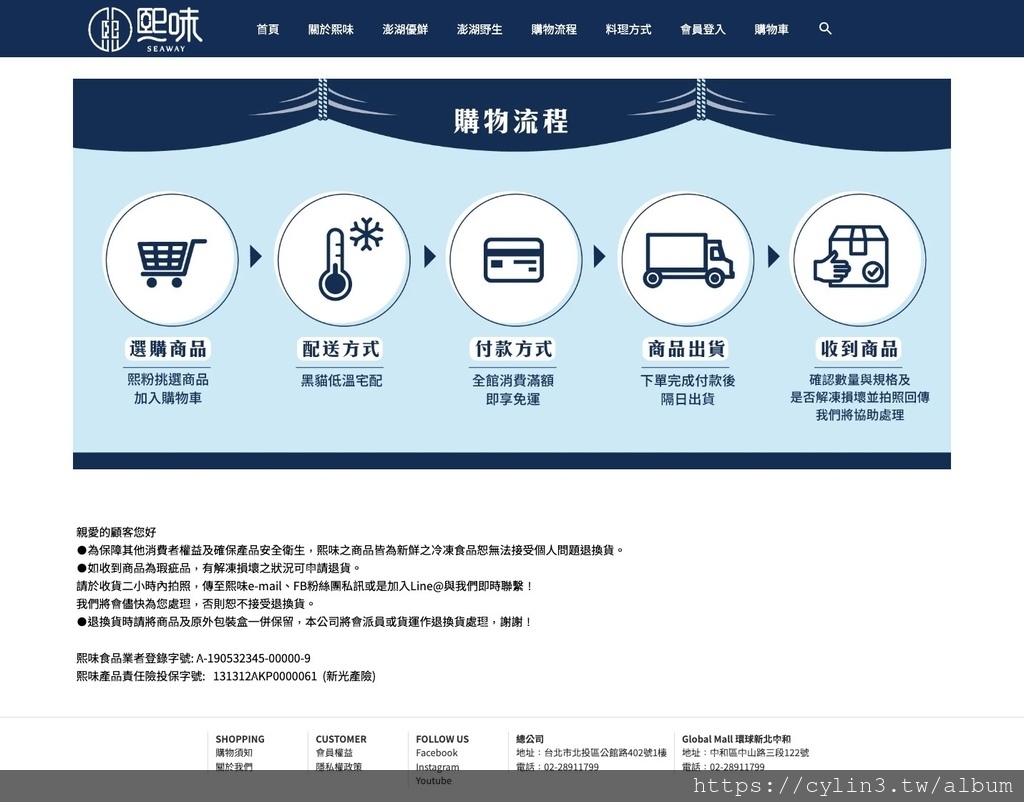Click Global Mall 環球新北中和 heading

point(736,739)
